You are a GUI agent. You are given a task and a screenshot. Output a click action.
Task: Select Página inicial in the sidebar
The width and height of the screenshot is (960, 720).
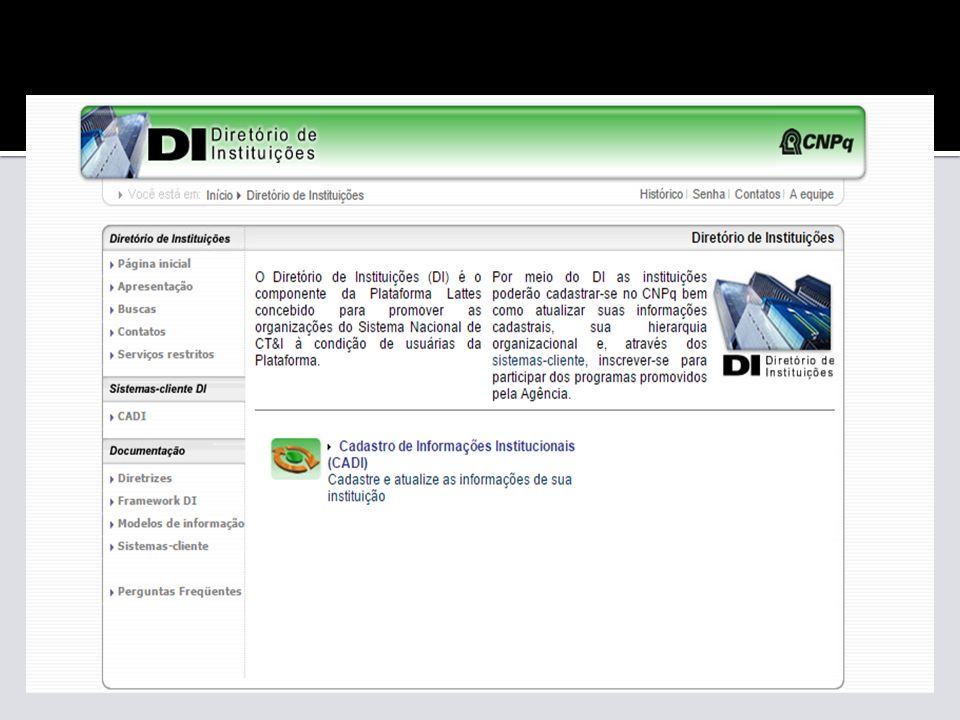click(154, 264)
